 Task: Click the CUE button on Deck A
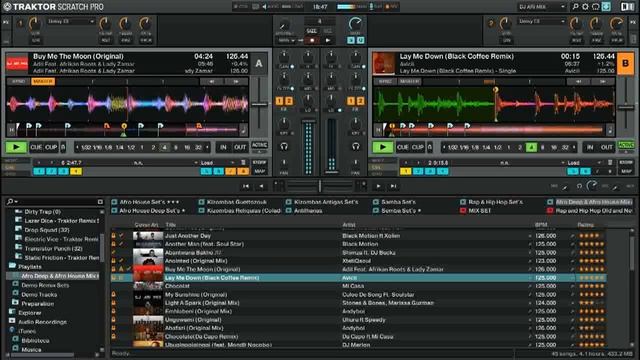coord(36,147)
